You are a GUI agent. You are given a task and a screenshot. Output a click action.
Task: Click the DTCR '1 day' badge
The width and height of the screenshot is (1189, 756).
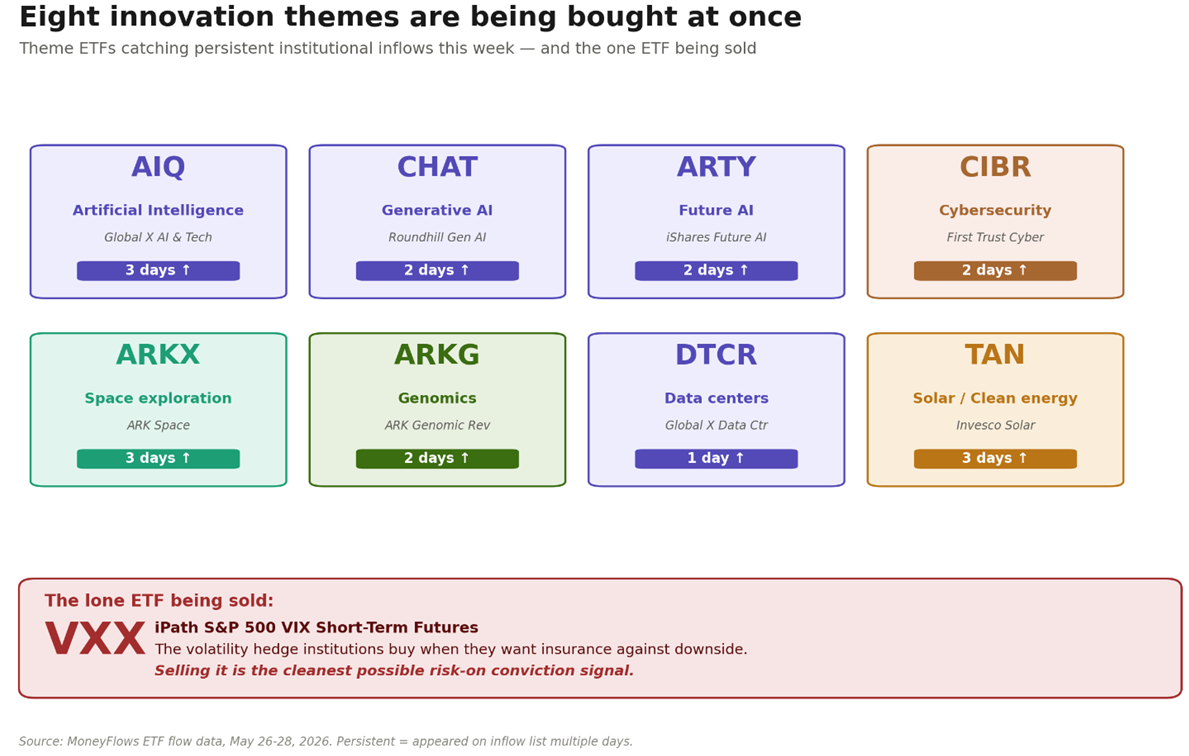[x=716, y=459]
